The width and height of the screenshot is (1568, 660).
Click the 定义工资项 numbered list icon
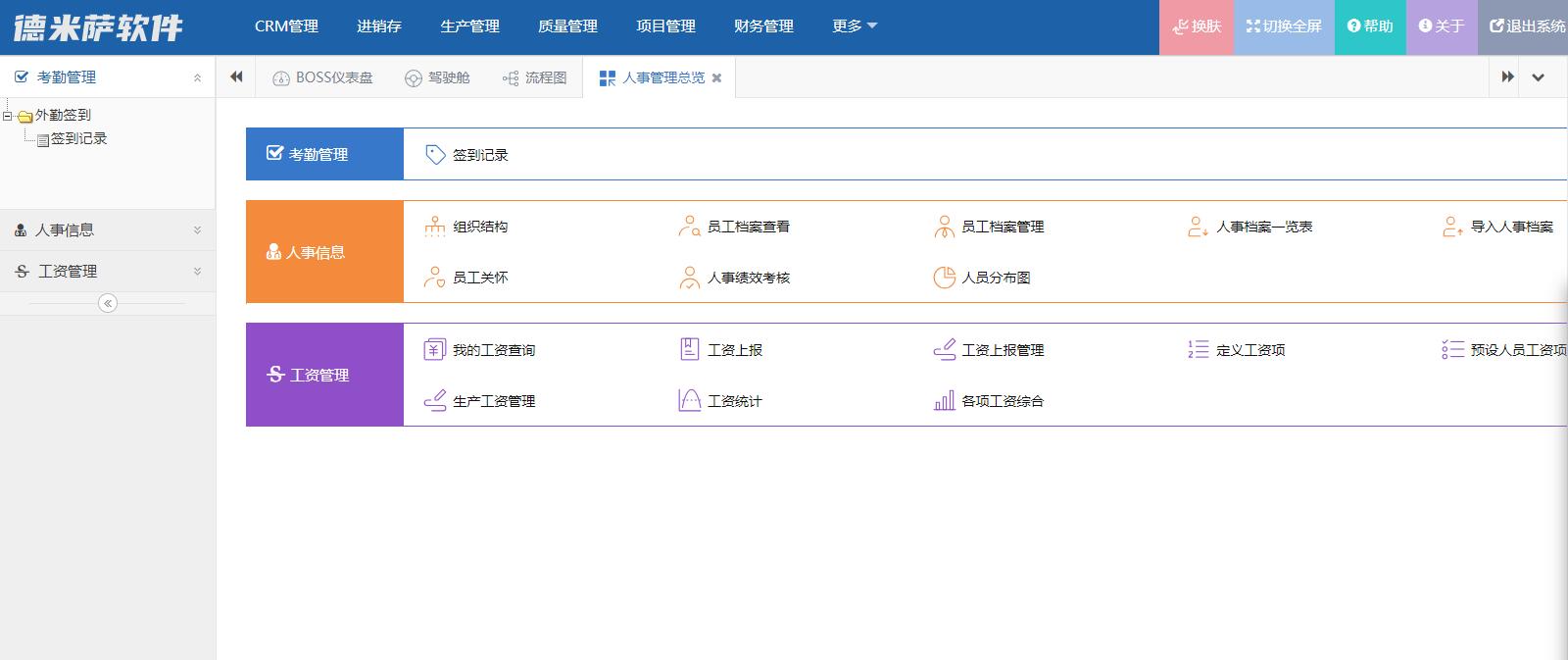coord(1198,350)
